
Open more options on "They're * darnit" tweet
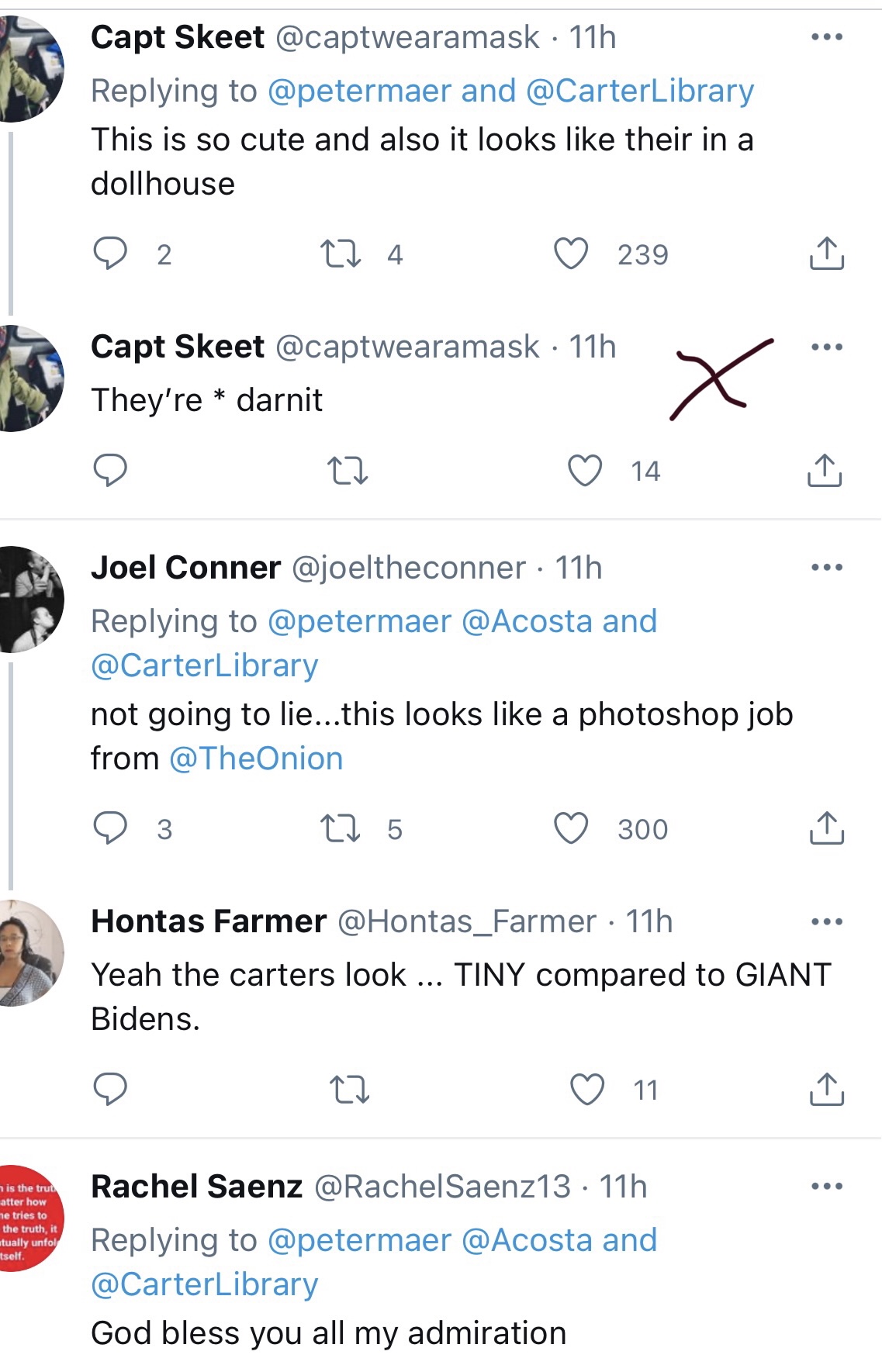(x=826, y=347)
